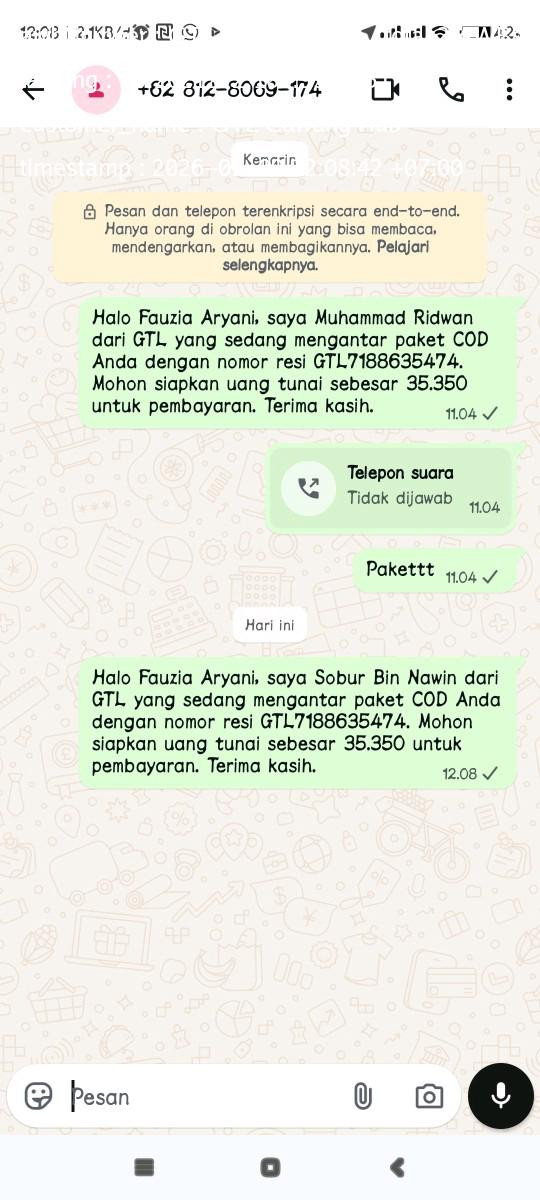Open the contact profile picture
Image resolution: width=540 pixels, height=1200 pixels.
point(96,90)
